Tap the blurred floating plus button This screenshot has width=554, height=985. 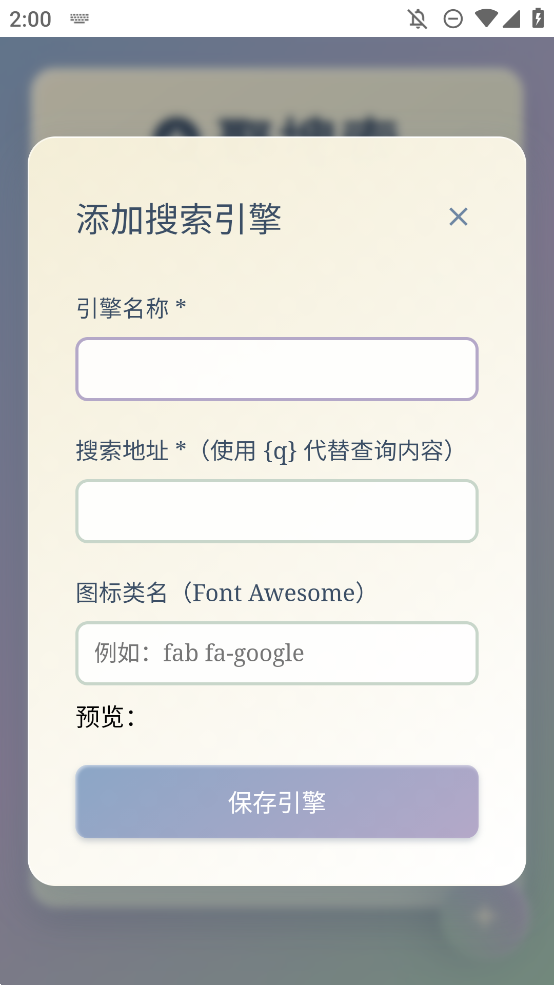coord(485,917)
